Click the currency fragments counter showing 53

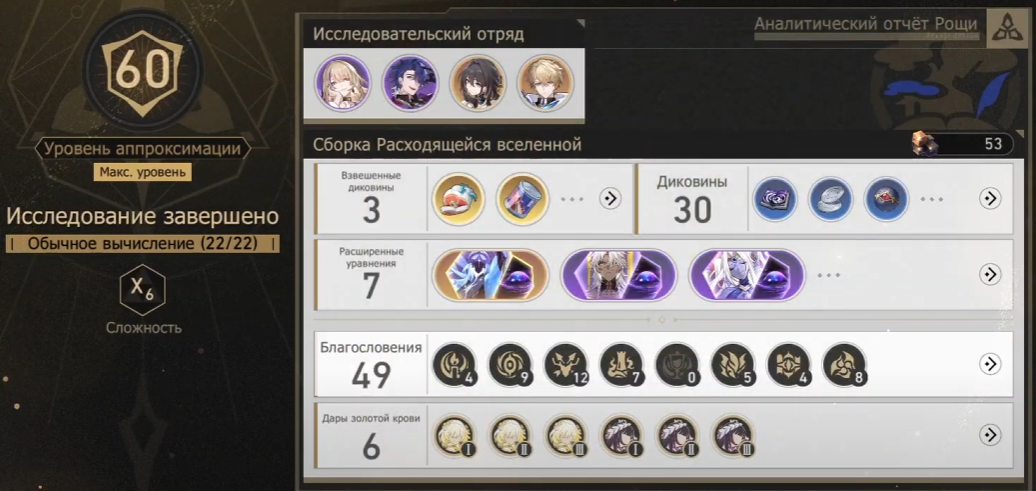click(x=963, y=143)
